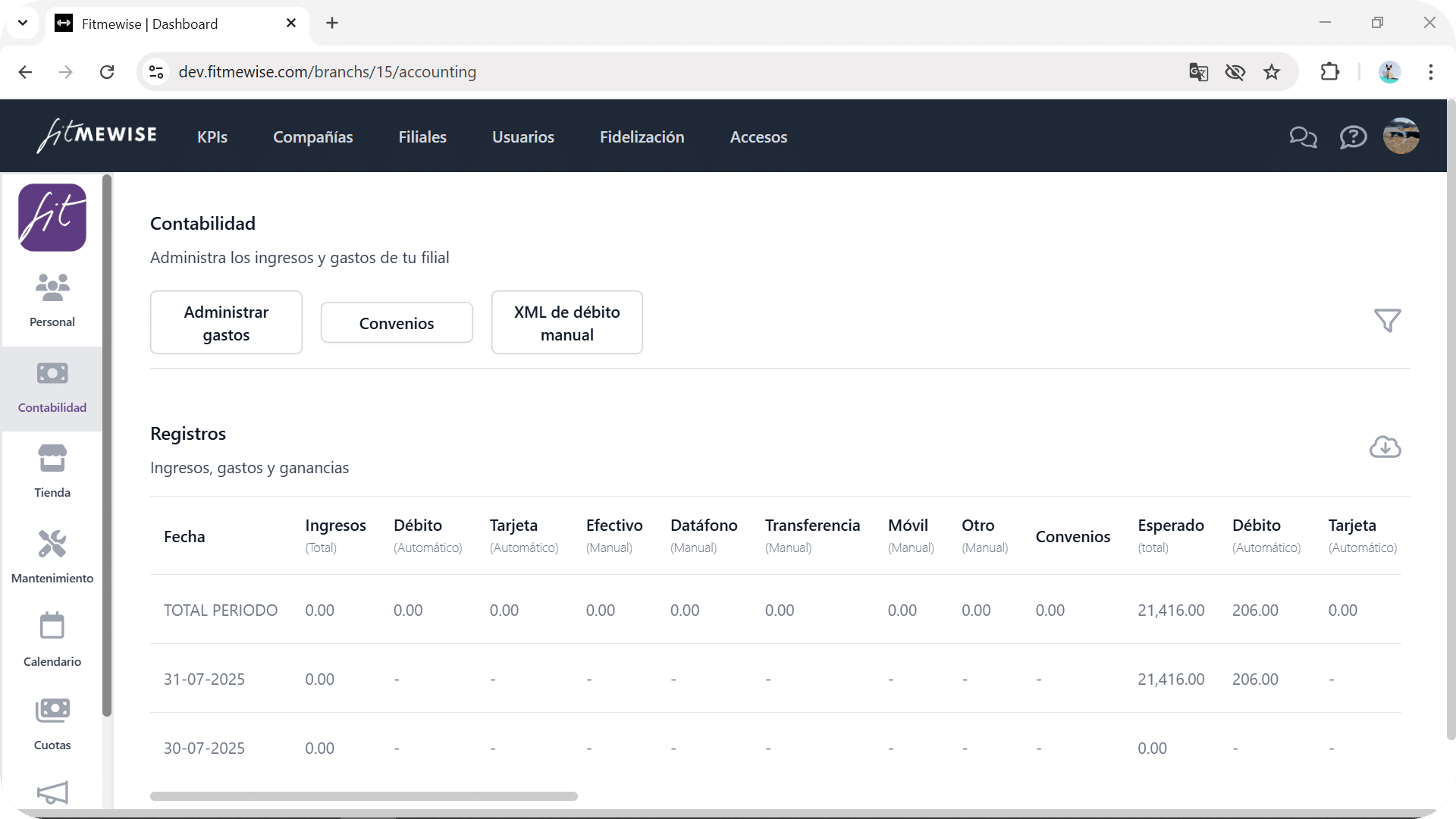Screen dimensions: 1456x819
Task: Open the KPIs menu
Action: pos(212,137)
